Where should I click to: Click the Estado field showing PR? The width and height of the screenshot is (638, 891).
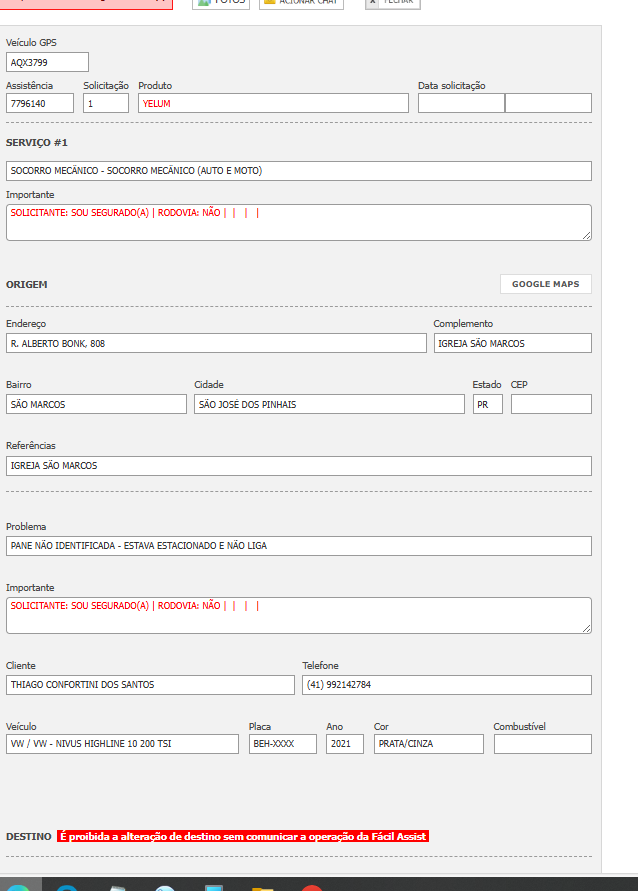pyautogui.click(x=487, y=404)
